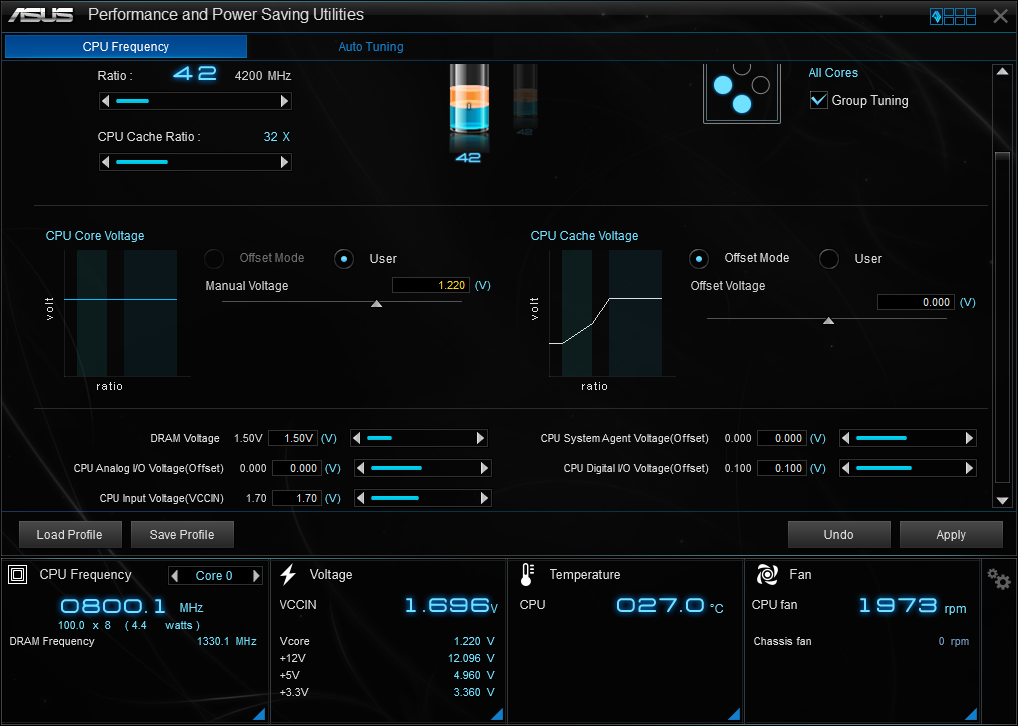This screenshot has height=726, width=1018.
Task: Click the Save Profile button
Action: tap(182, 534)
